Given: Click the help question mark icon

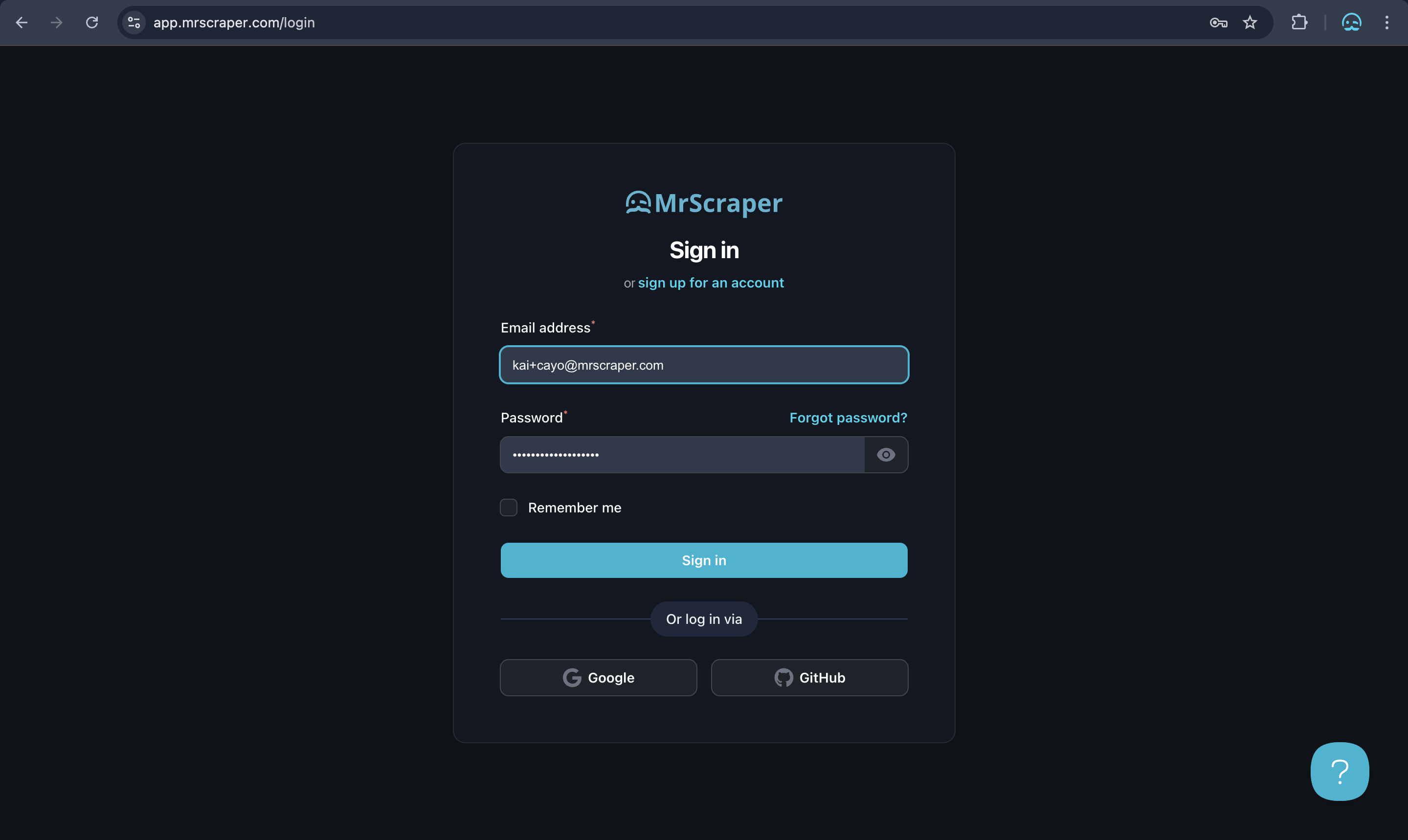Looking at the screenshot, I should [x=1339, y=770].
